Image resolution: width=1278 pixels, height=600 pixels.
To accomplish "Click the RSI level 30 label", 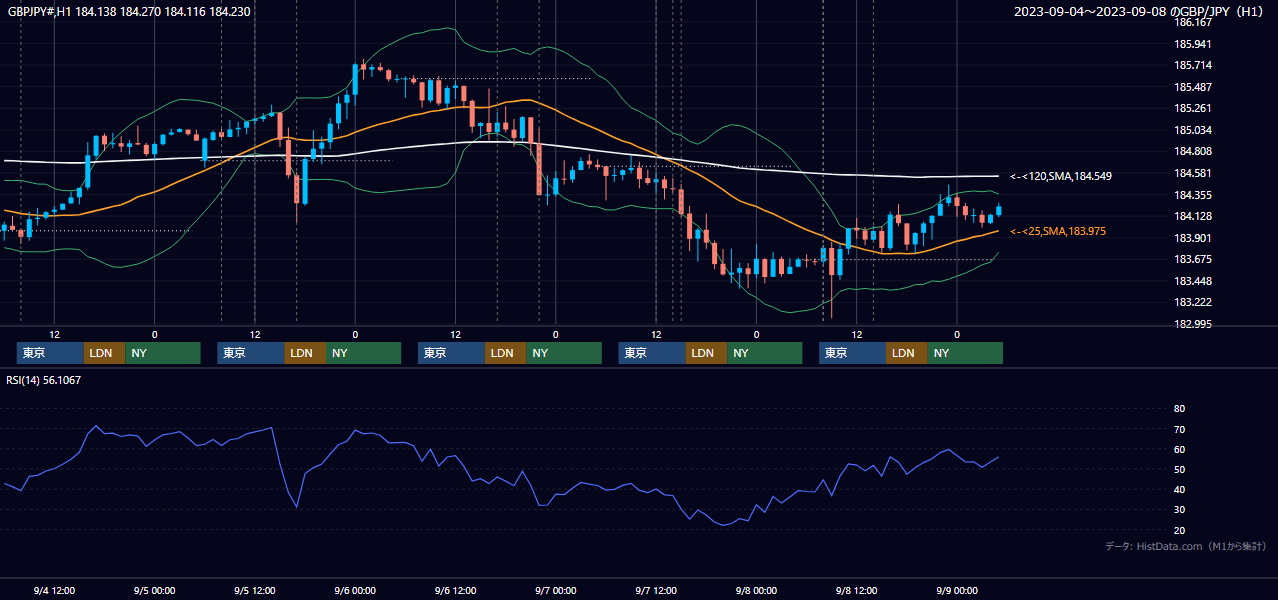I will coord(1179,510).
